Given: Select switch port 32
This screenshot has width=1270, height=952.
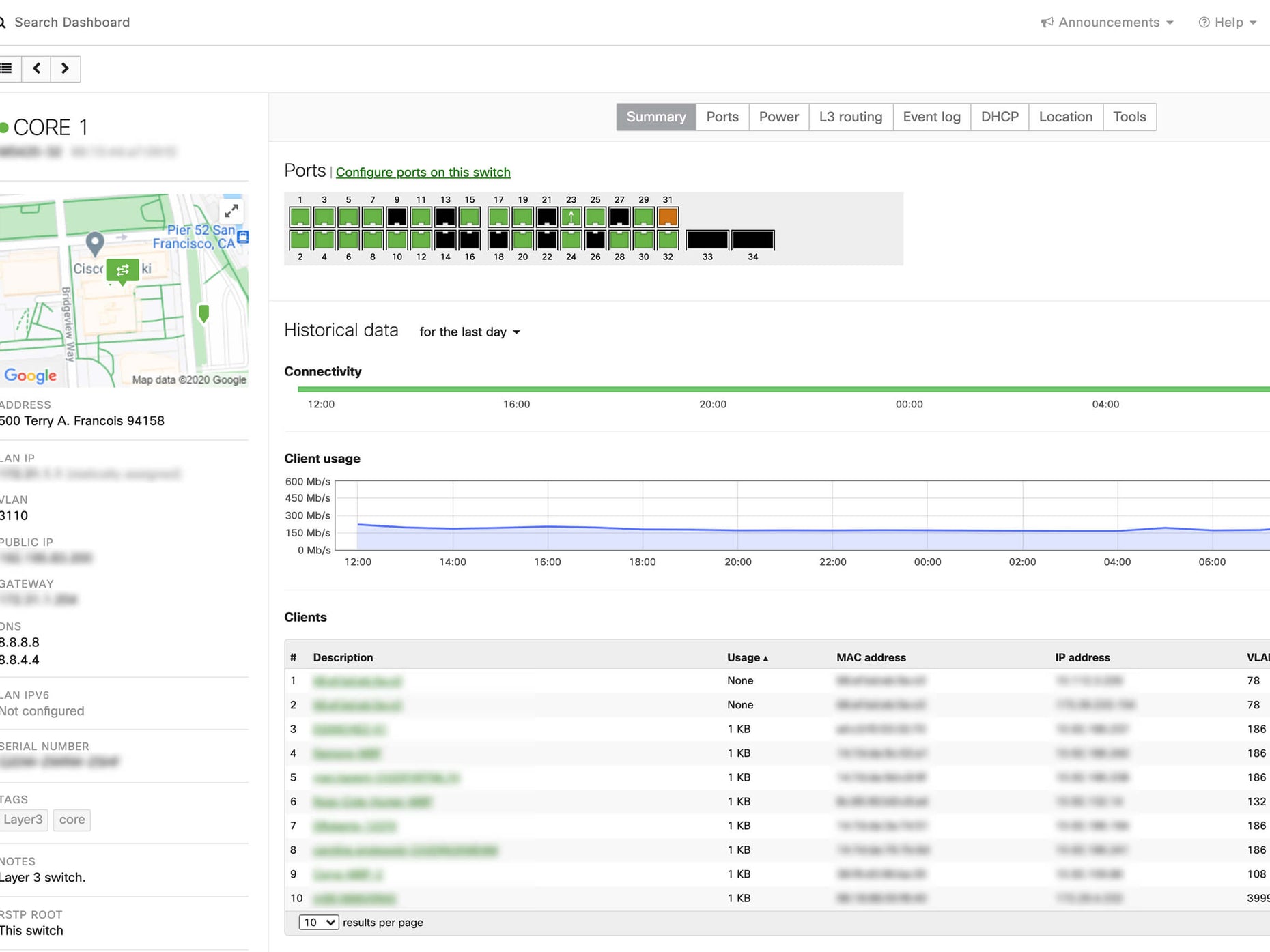Looking at the screenshot, I should coord(668,240).
